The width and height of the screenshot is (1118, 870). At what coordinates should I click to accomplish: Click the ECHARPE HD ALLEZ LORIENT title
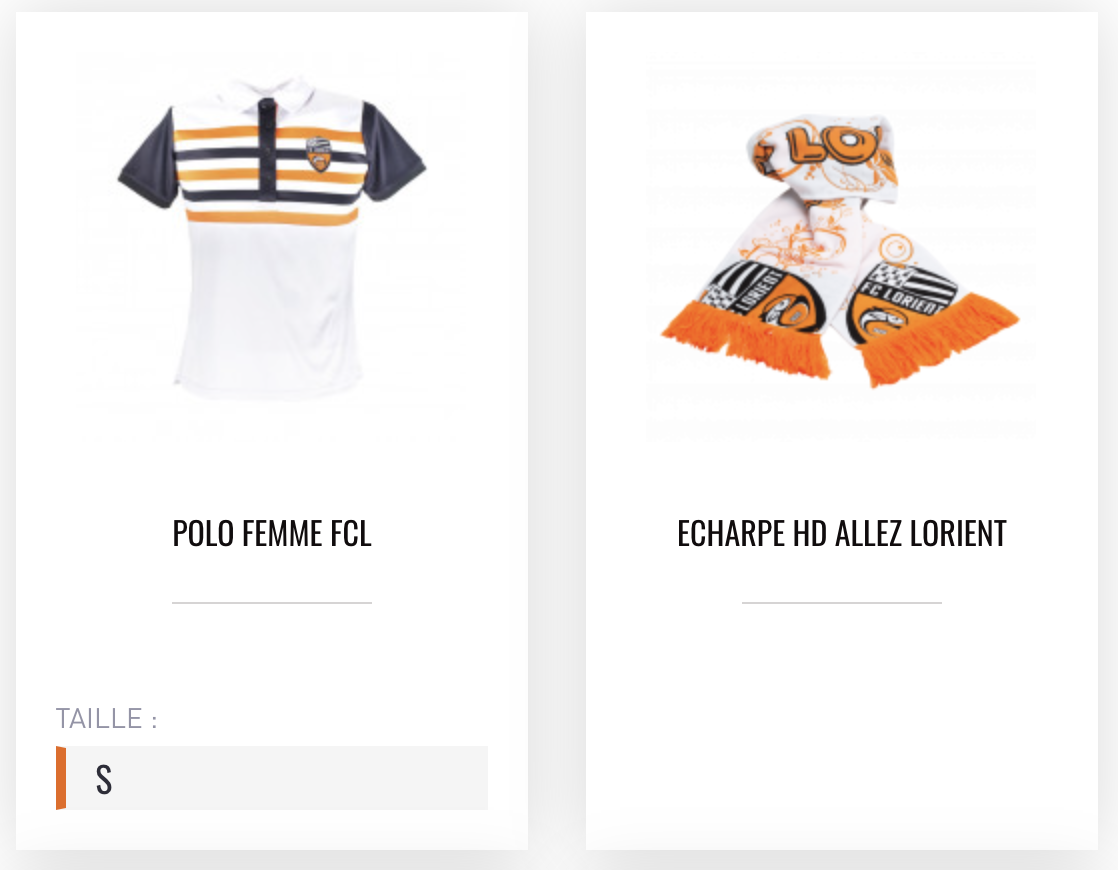(841, 533)
